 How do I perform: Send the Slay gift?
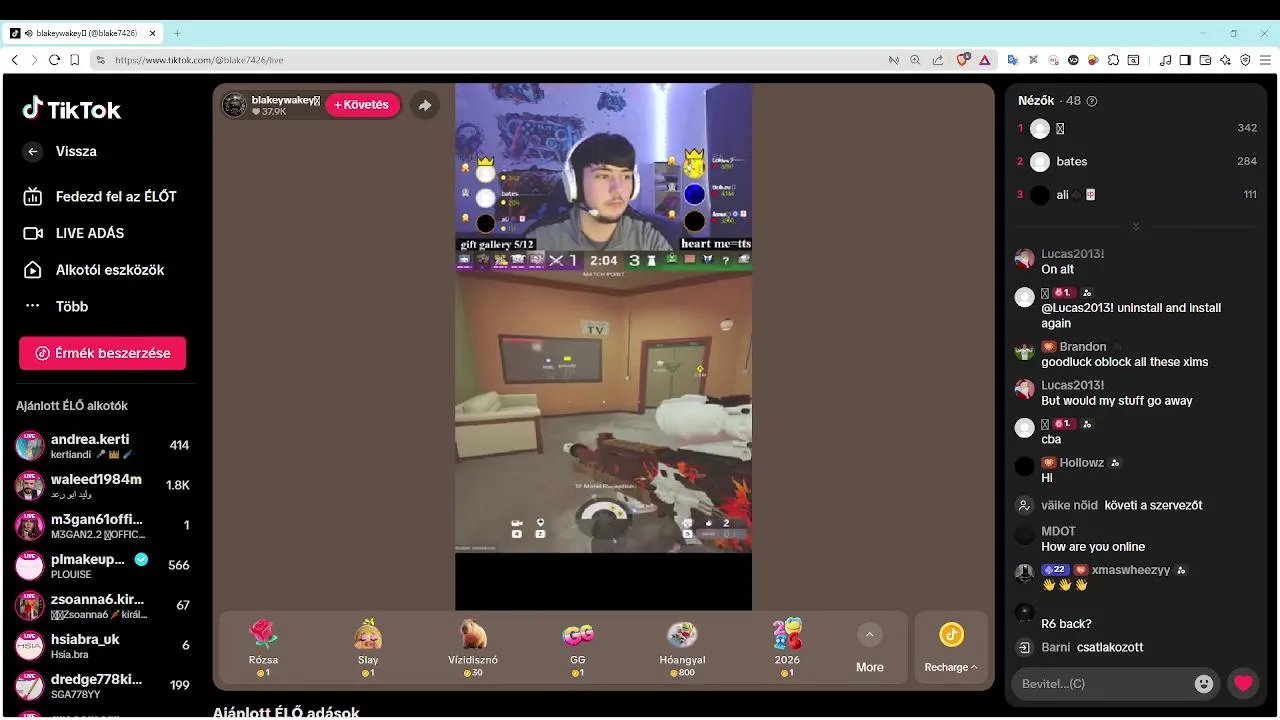click(x=368, y=648)
